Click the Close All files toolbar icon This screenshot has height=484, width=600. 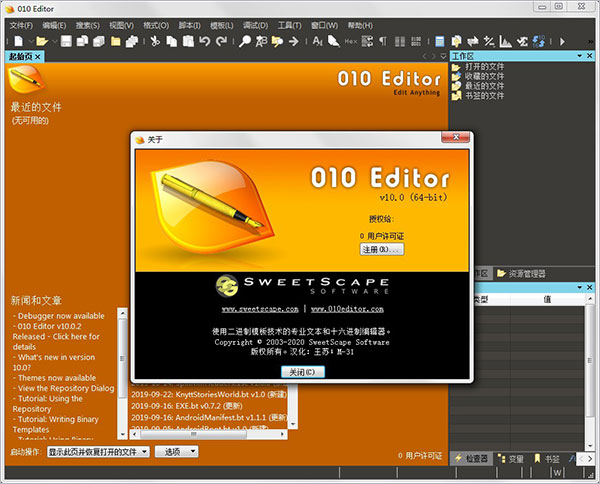(132, 41)
